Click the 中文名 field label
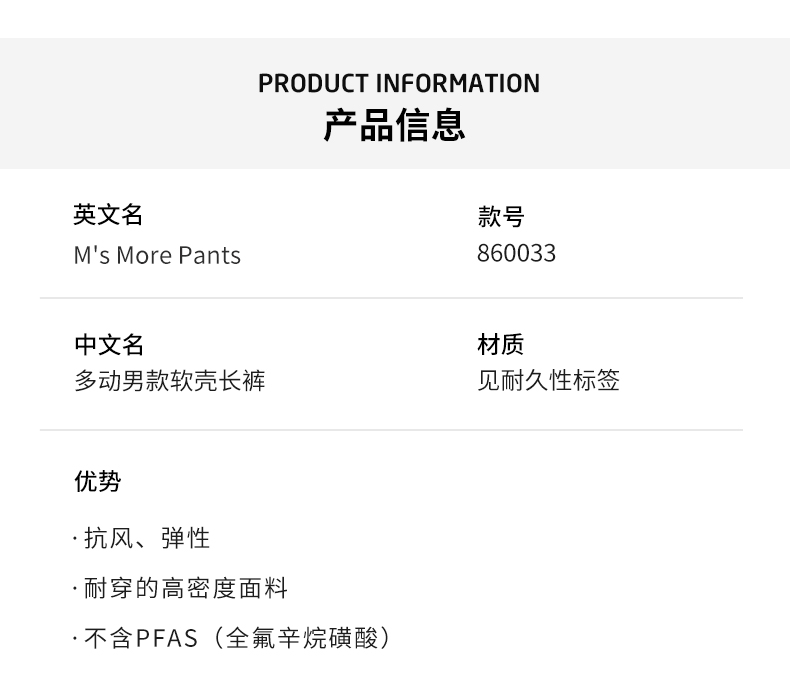 (109, 345)
